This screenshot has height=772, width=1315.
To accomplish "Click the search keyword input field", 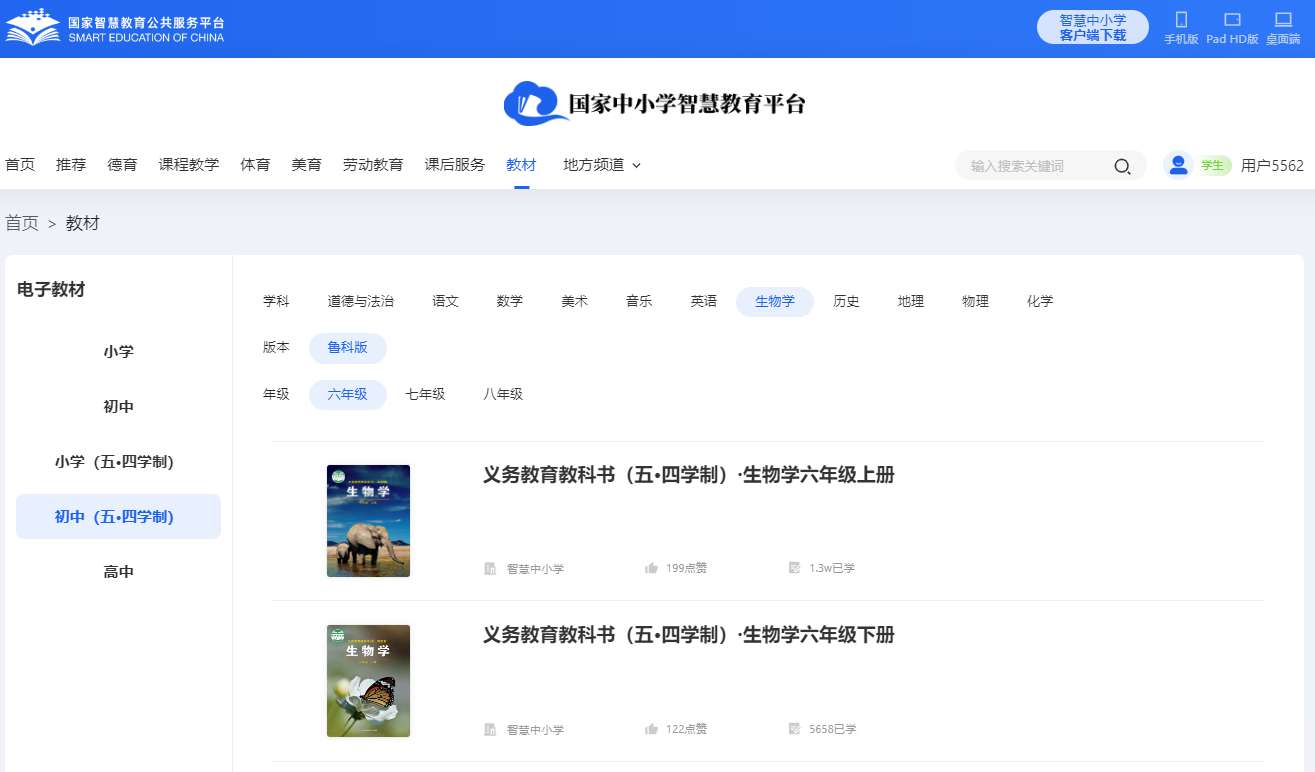I will coord(1035,166).
